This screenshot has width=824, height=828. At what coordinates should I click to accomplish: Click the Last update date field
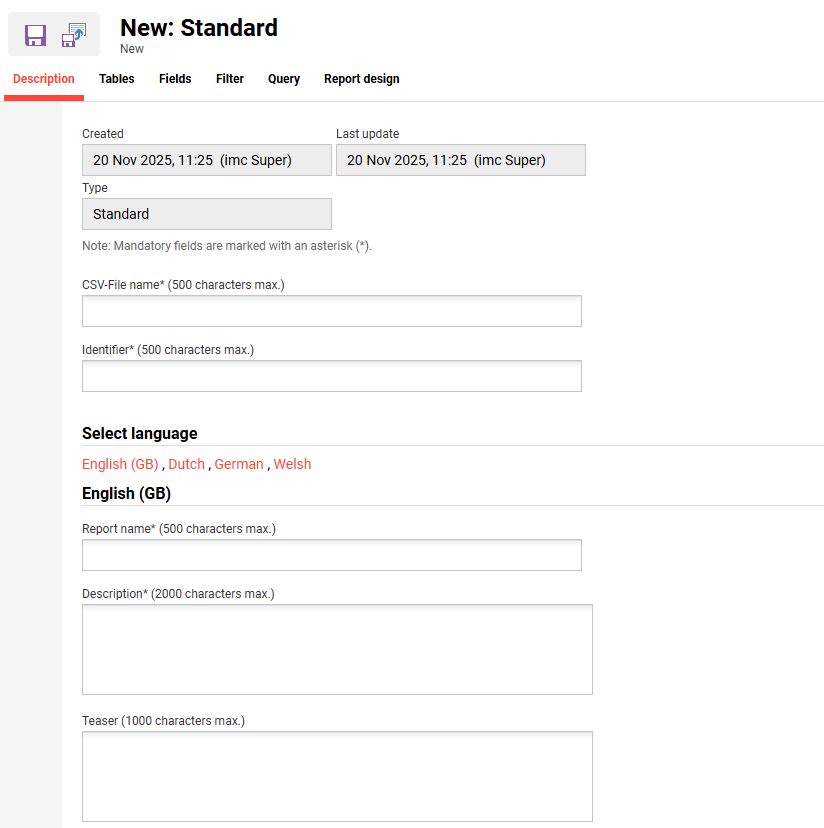pos(460,160)
